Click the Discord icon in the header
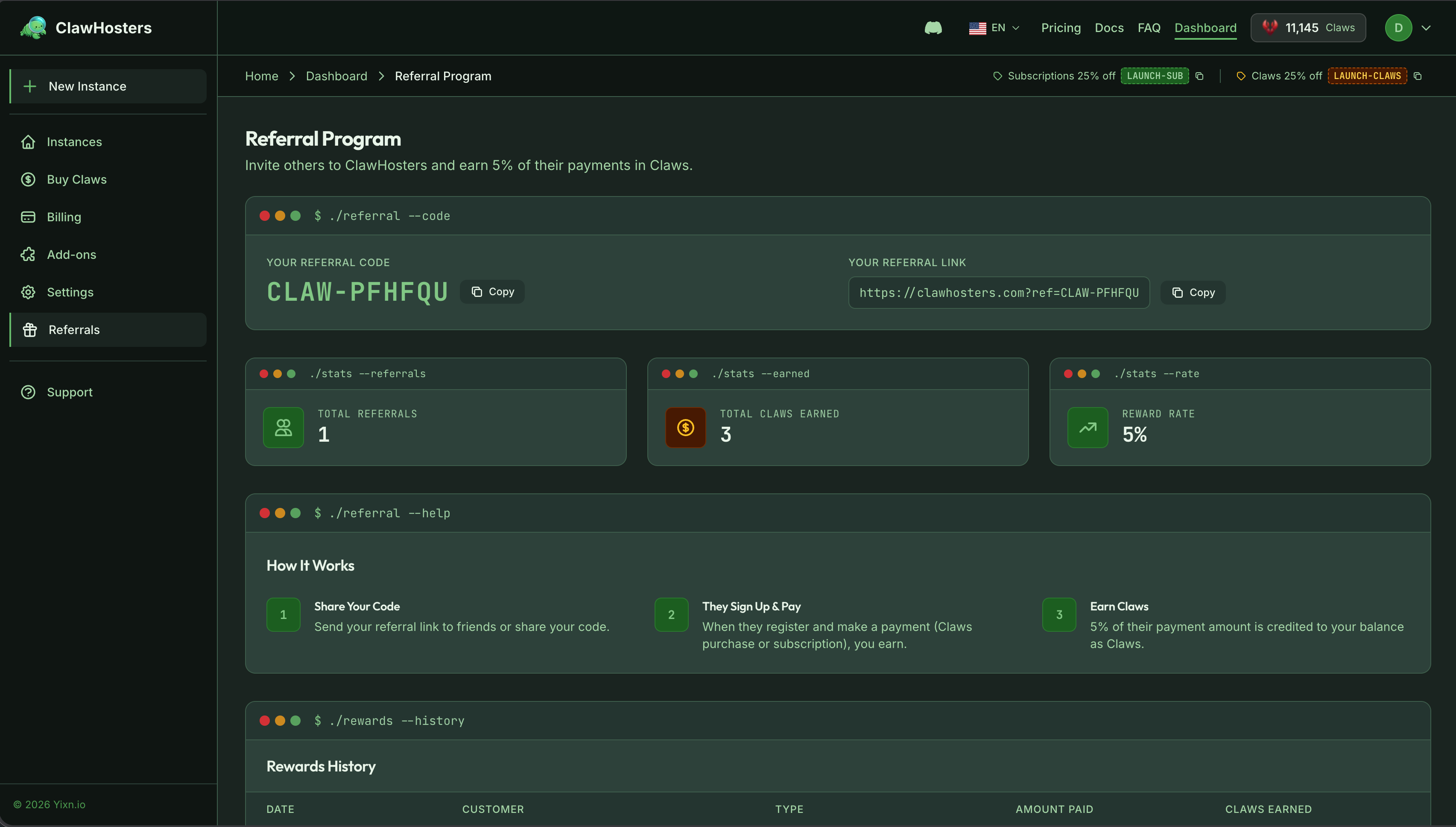 coord(933,27)
